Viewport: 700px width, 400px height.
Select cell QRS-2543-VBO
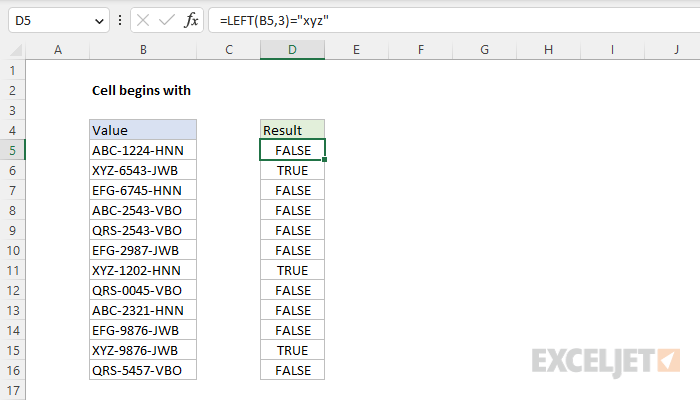click(143, 230)
